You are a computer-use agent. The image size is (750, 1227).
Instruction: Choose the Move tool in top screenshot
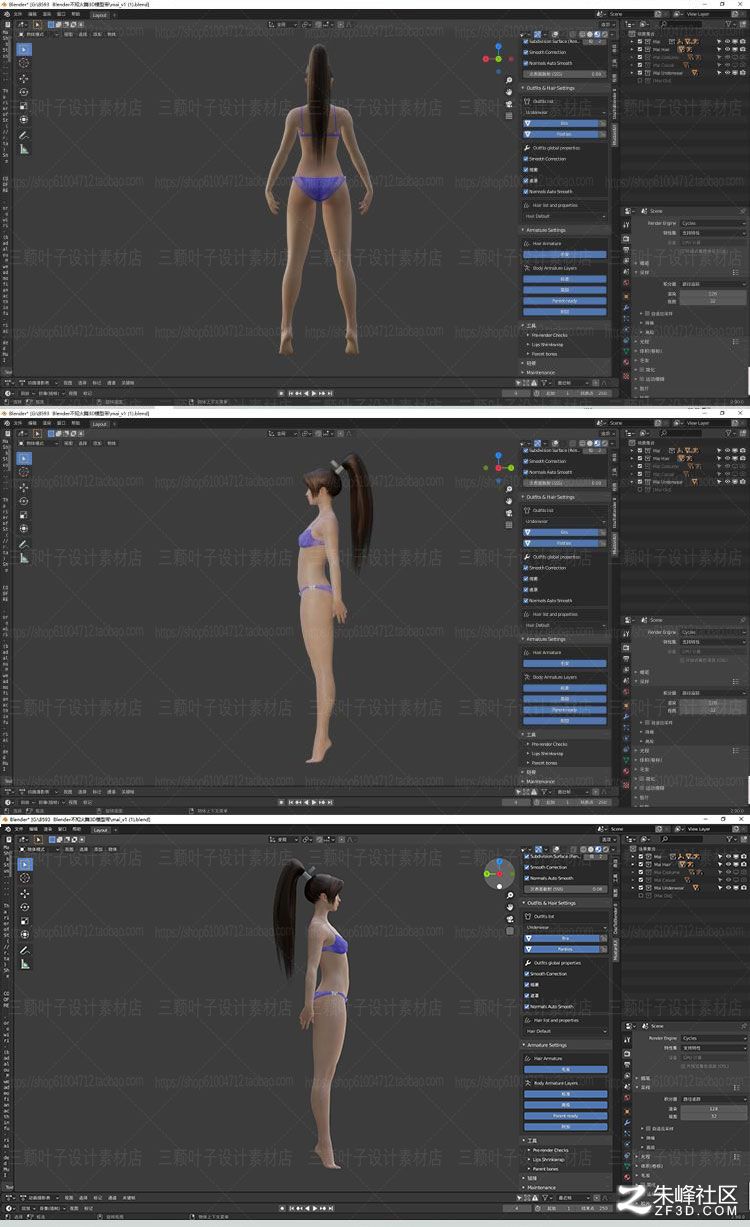[x=24, y=78]
